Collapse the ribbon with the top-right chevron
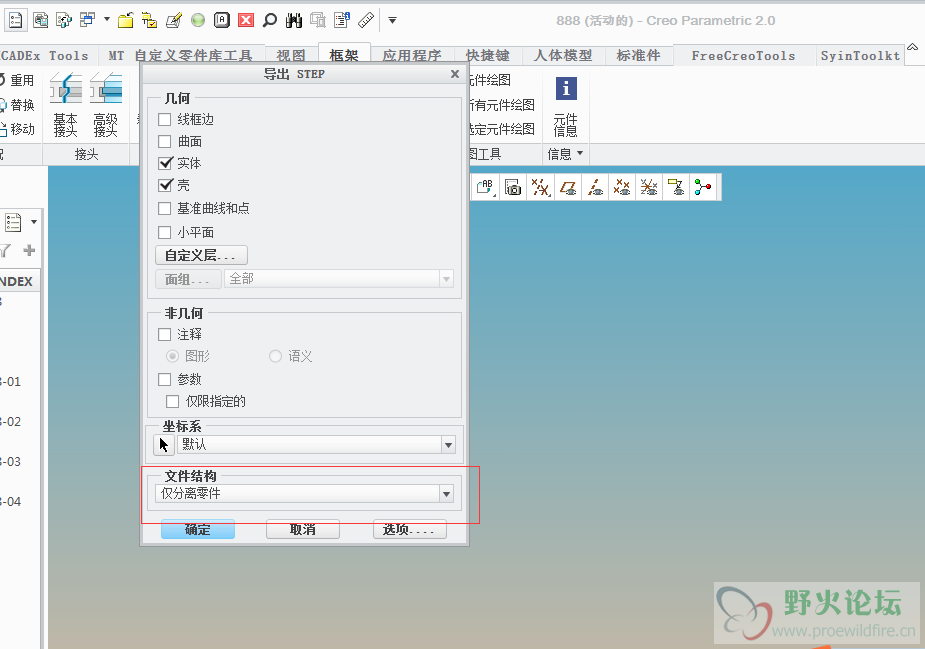 pos(912,47)
